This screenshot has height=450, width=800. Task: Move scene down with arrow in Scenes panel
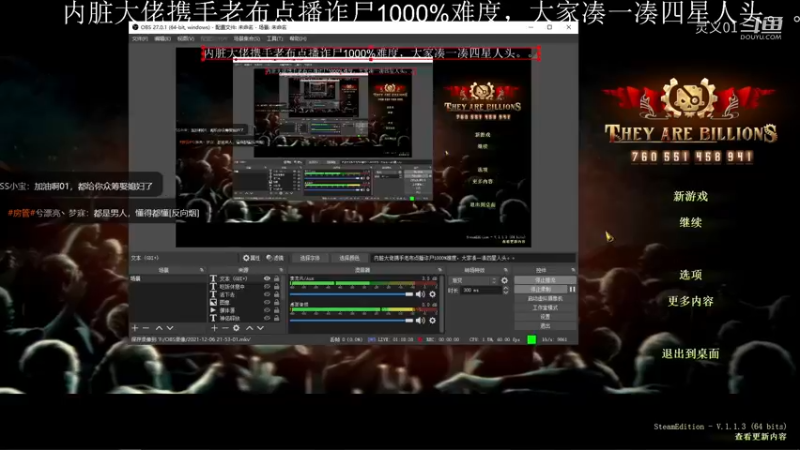click(170, 328)
